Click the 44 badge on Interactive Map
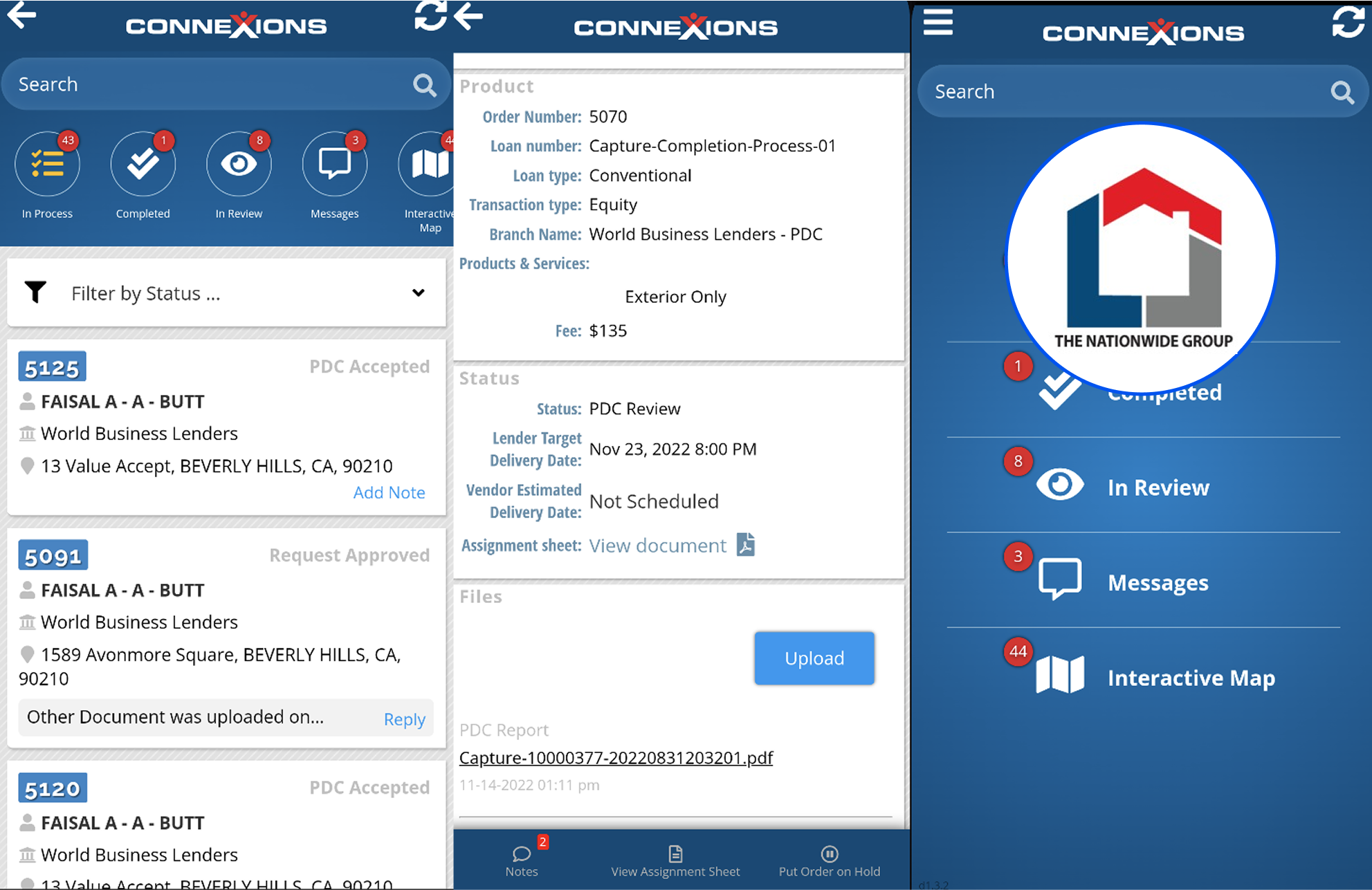 [1018, 651]
